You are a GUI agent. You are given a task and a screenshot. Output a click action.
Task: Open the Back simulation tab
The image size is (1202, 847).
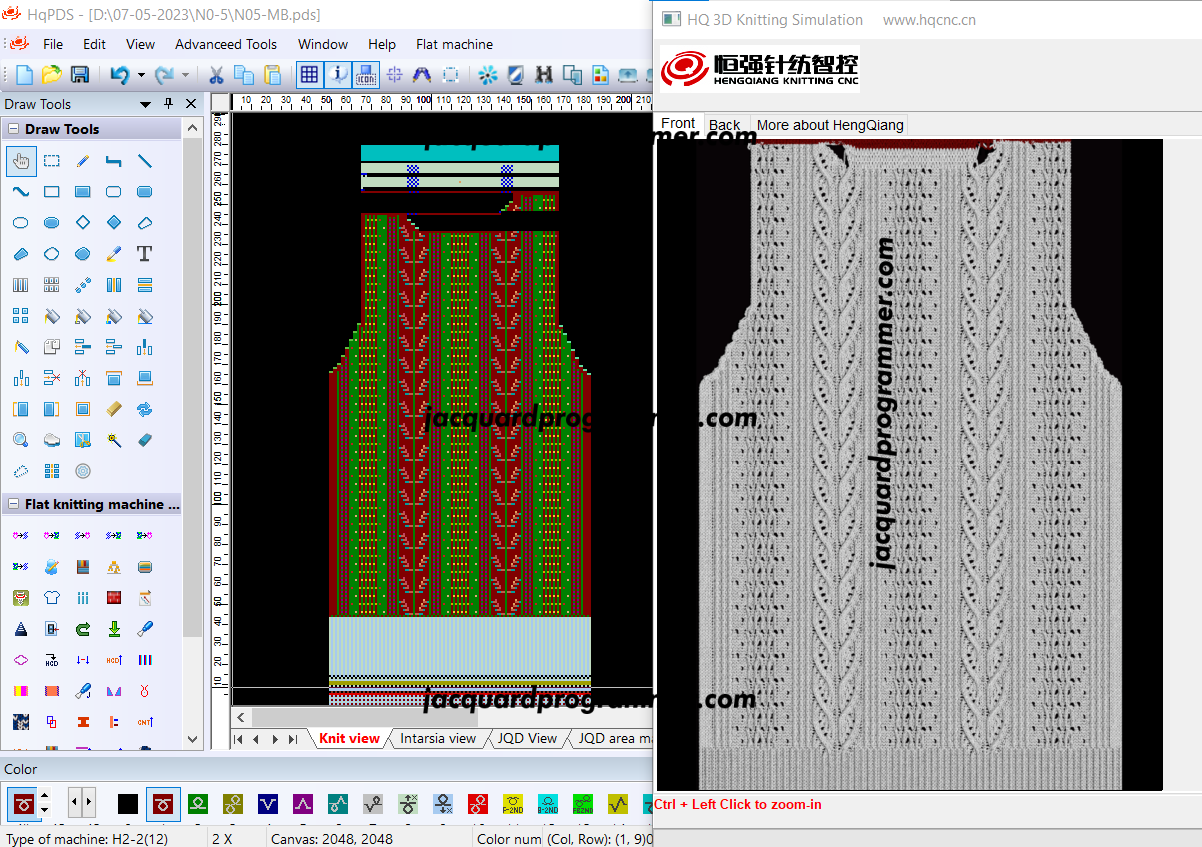click(x=725, y=125)
